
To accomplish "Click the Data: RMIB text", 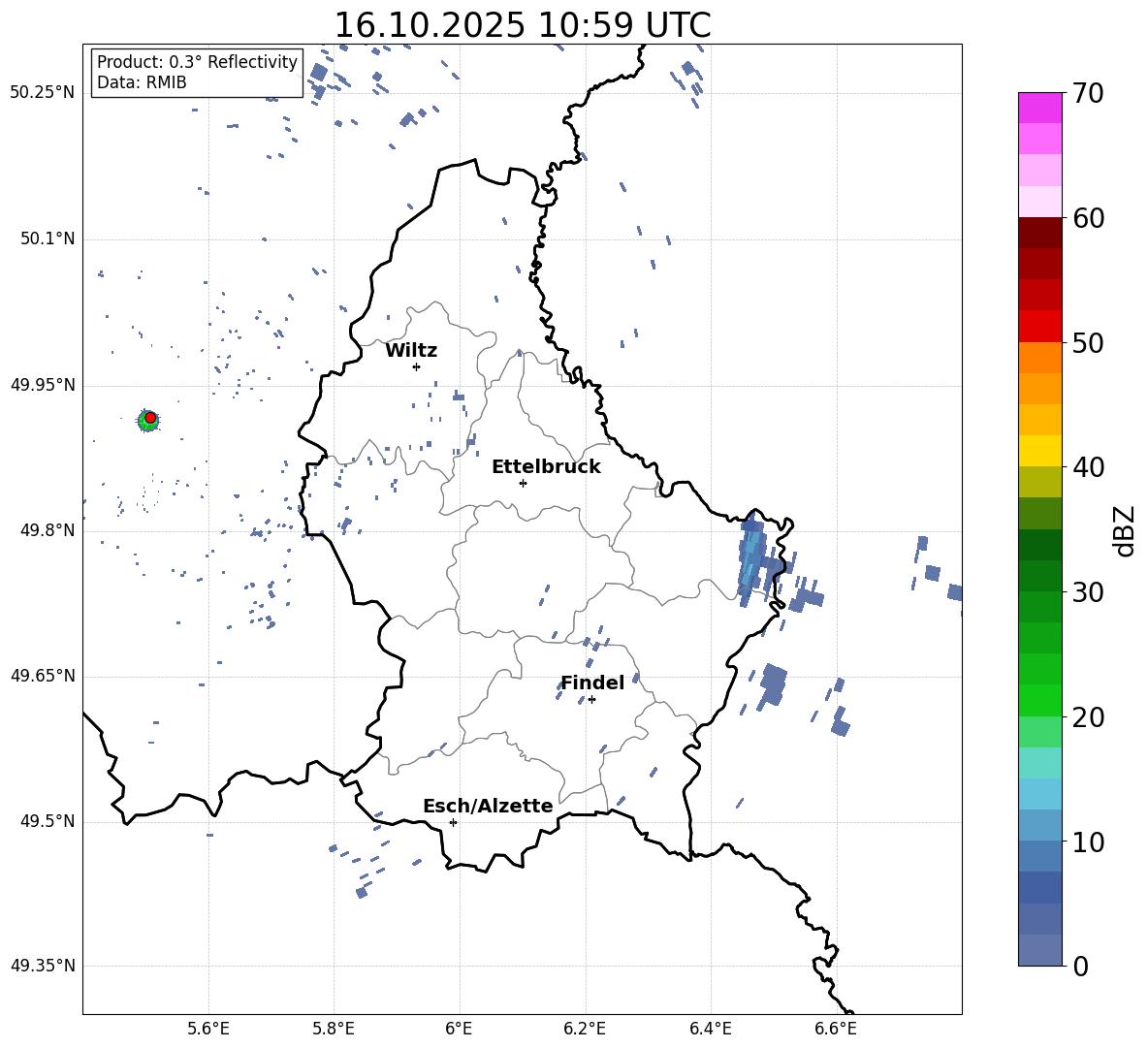I will pyautogui.click(x=142, y=82).
